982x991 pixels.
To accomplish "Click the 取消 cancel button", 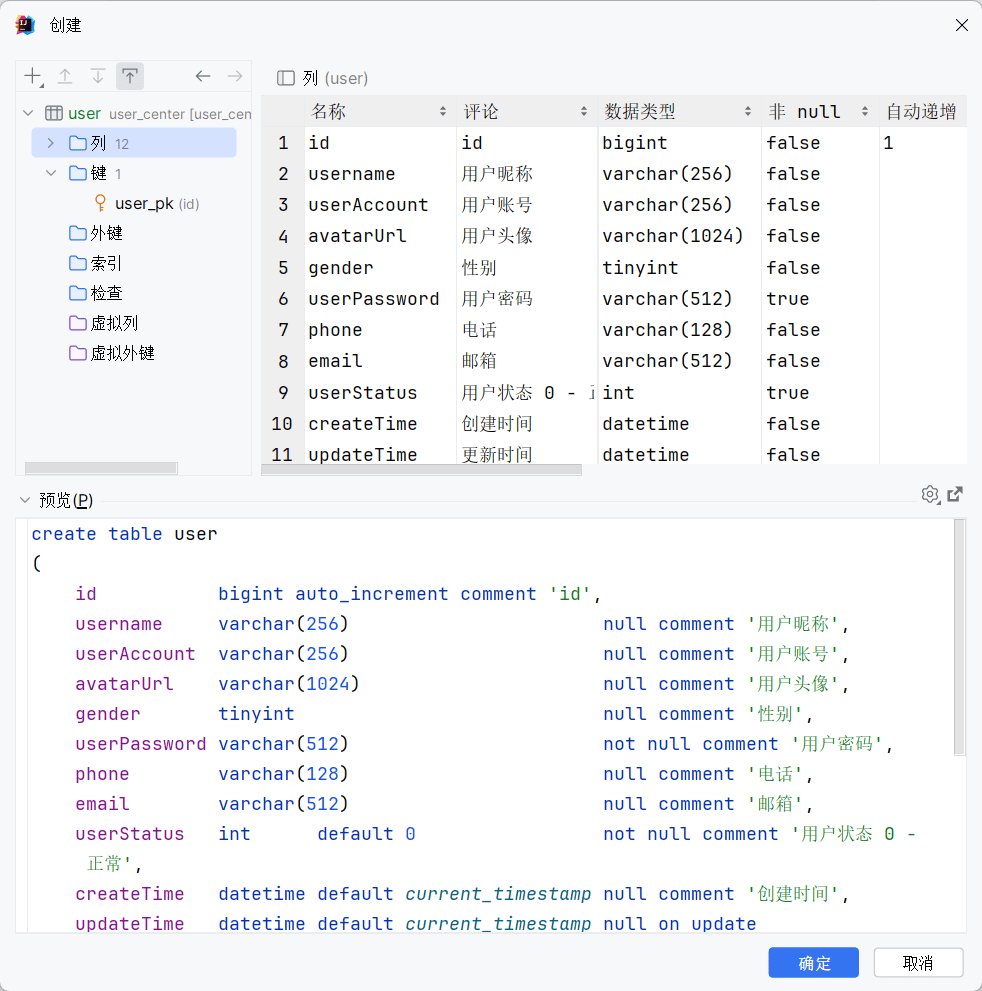I will [918, 963].
